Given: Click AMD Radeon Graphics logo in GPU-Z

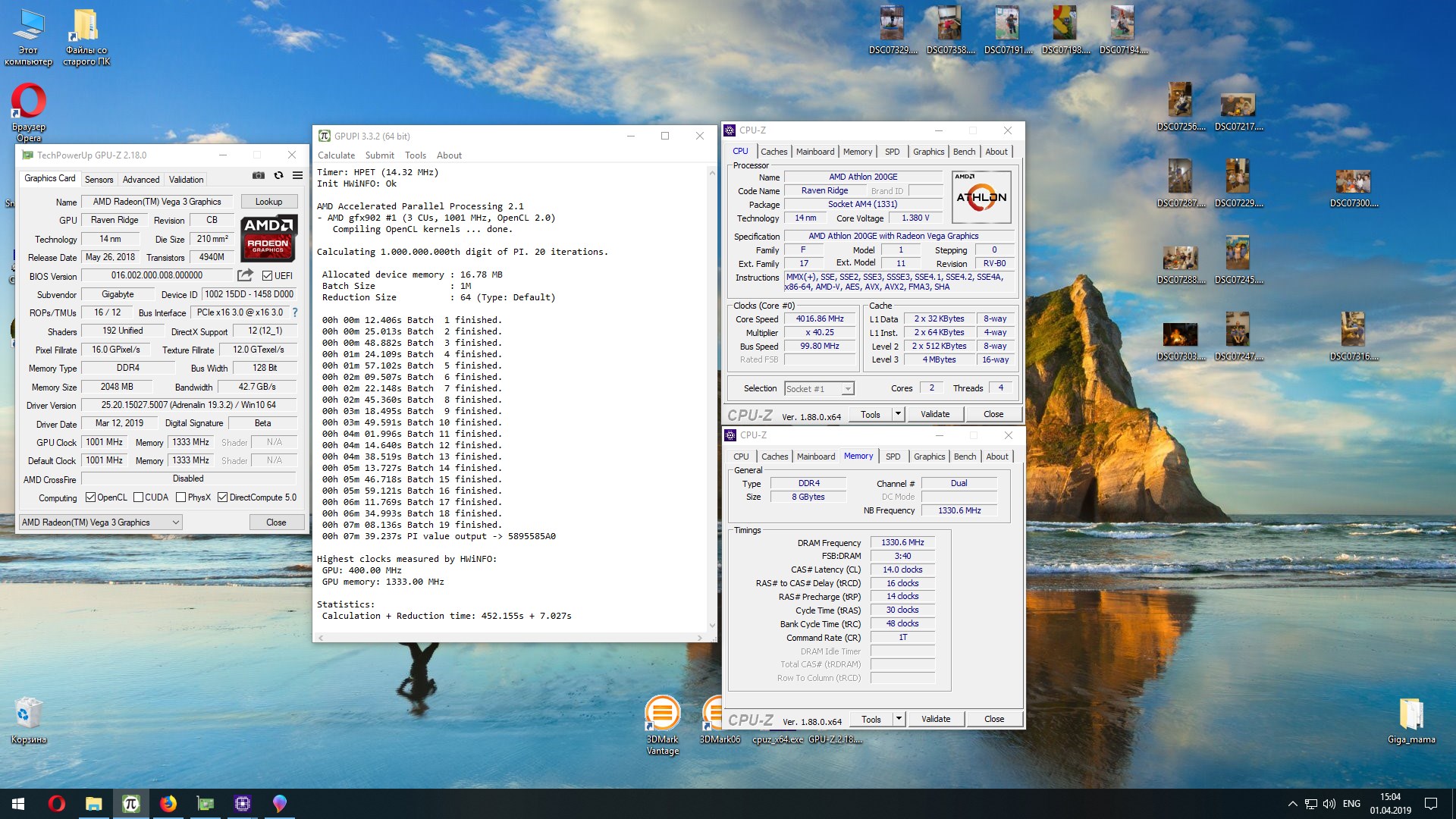Looking at the screenshot, I should pos(268,238).
